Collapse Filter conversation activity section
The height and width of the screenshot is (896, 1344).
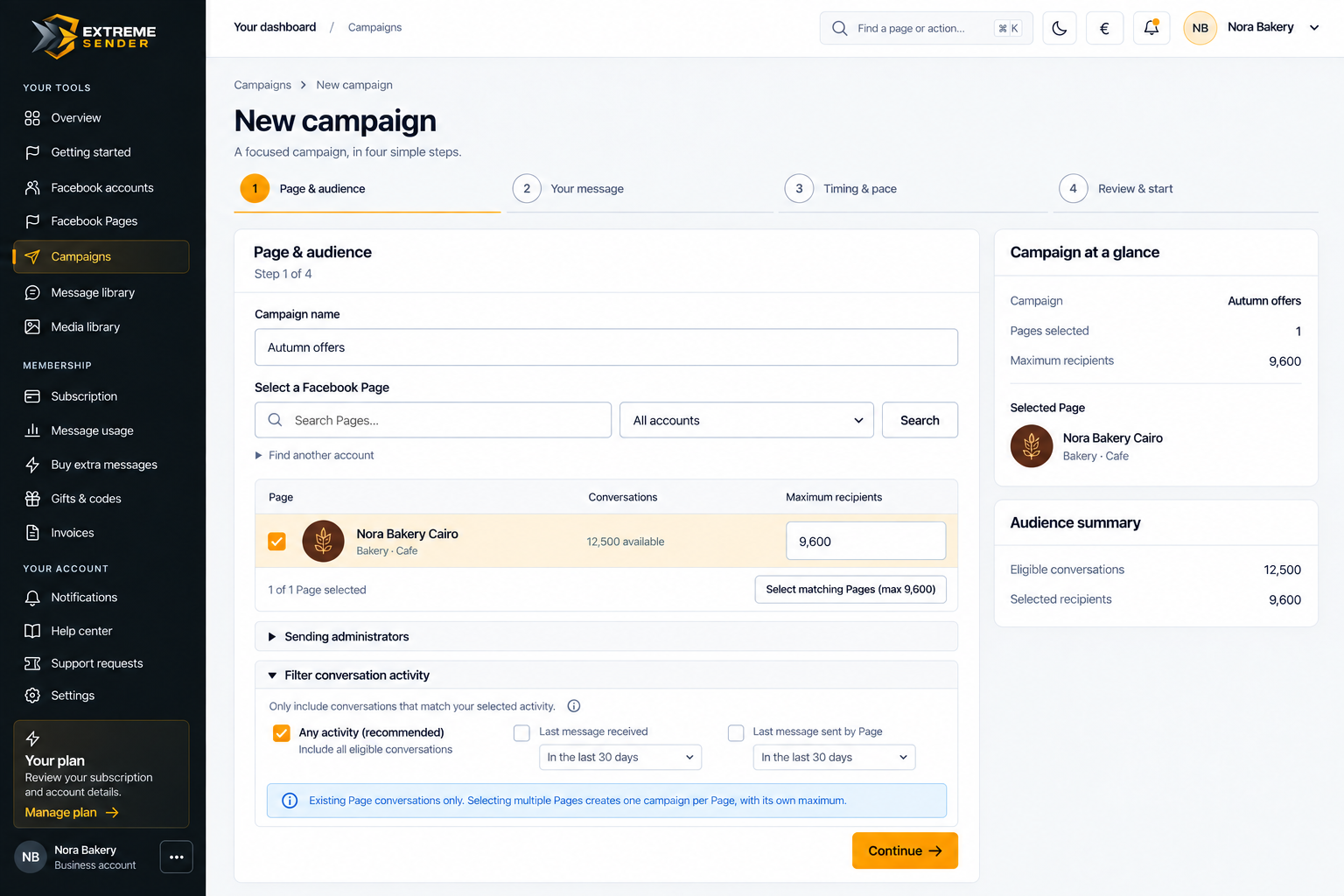605,675
